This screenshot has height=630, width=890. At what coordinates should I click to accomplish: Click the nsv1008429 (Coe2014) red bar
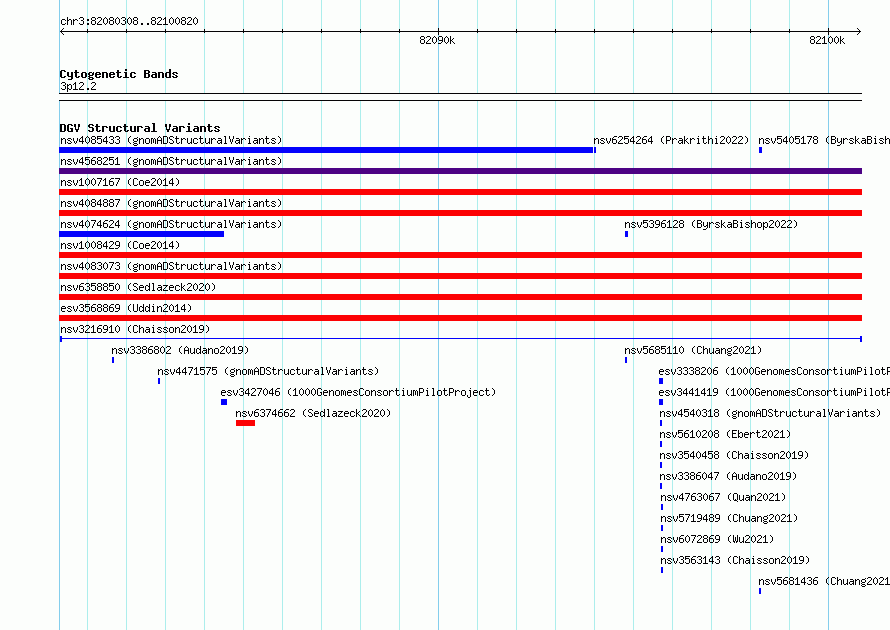click(460, 255)
